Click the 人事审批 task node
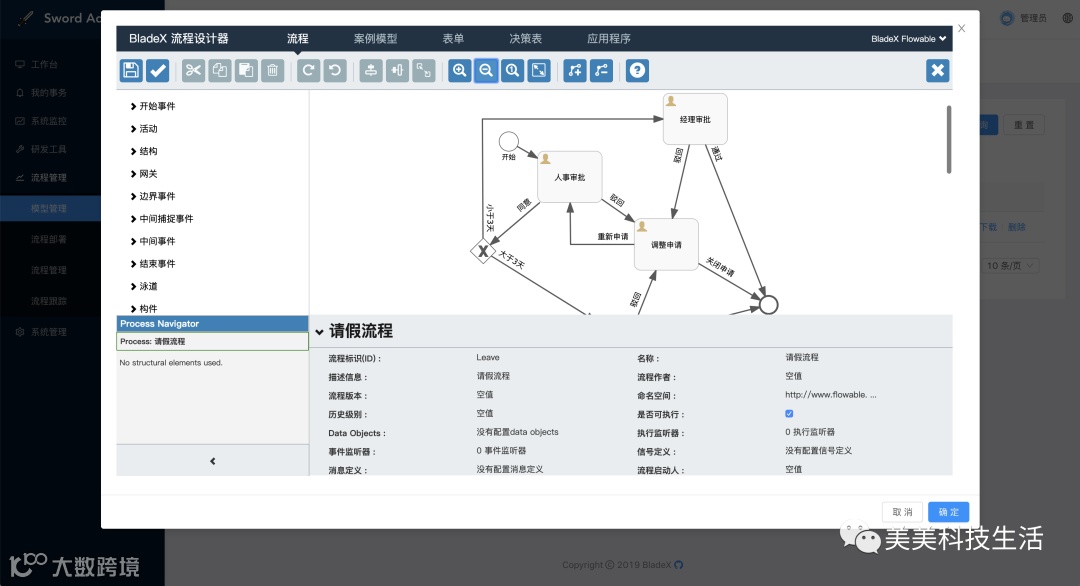Screen dimensions: 1080x586 pos(570,177)
